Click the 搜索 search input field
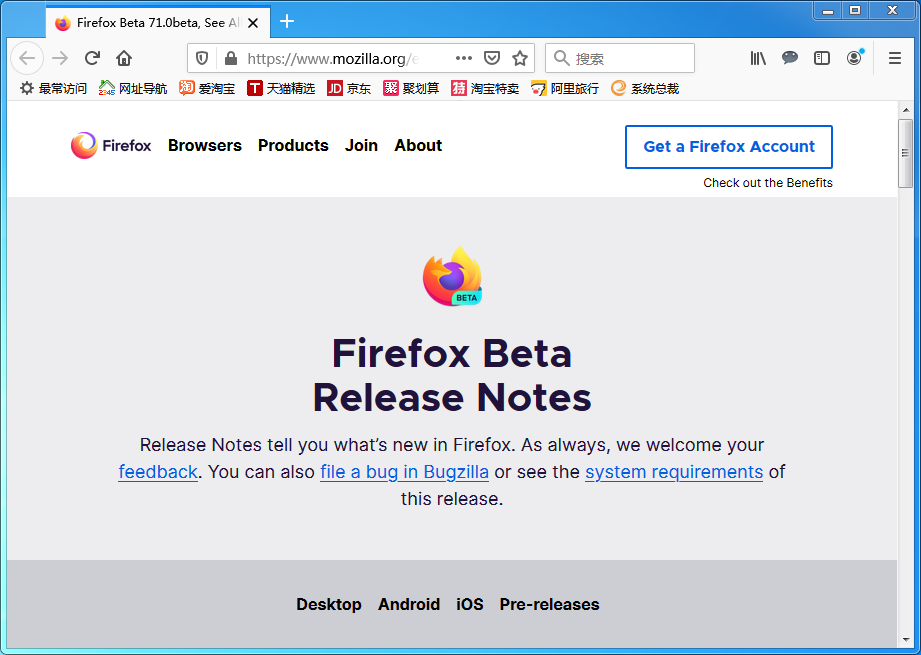 (620, 58)
